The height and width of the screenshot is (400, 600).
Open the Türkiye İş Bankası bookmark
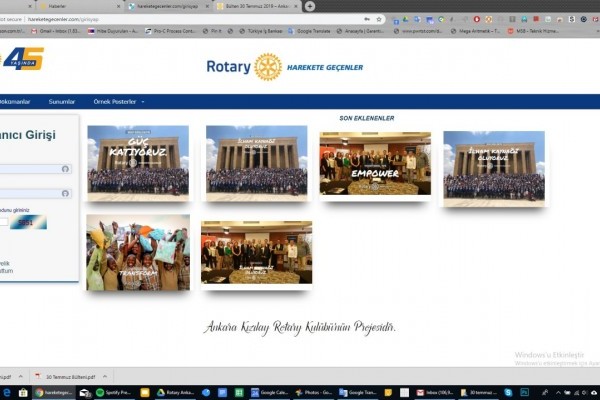261,31
